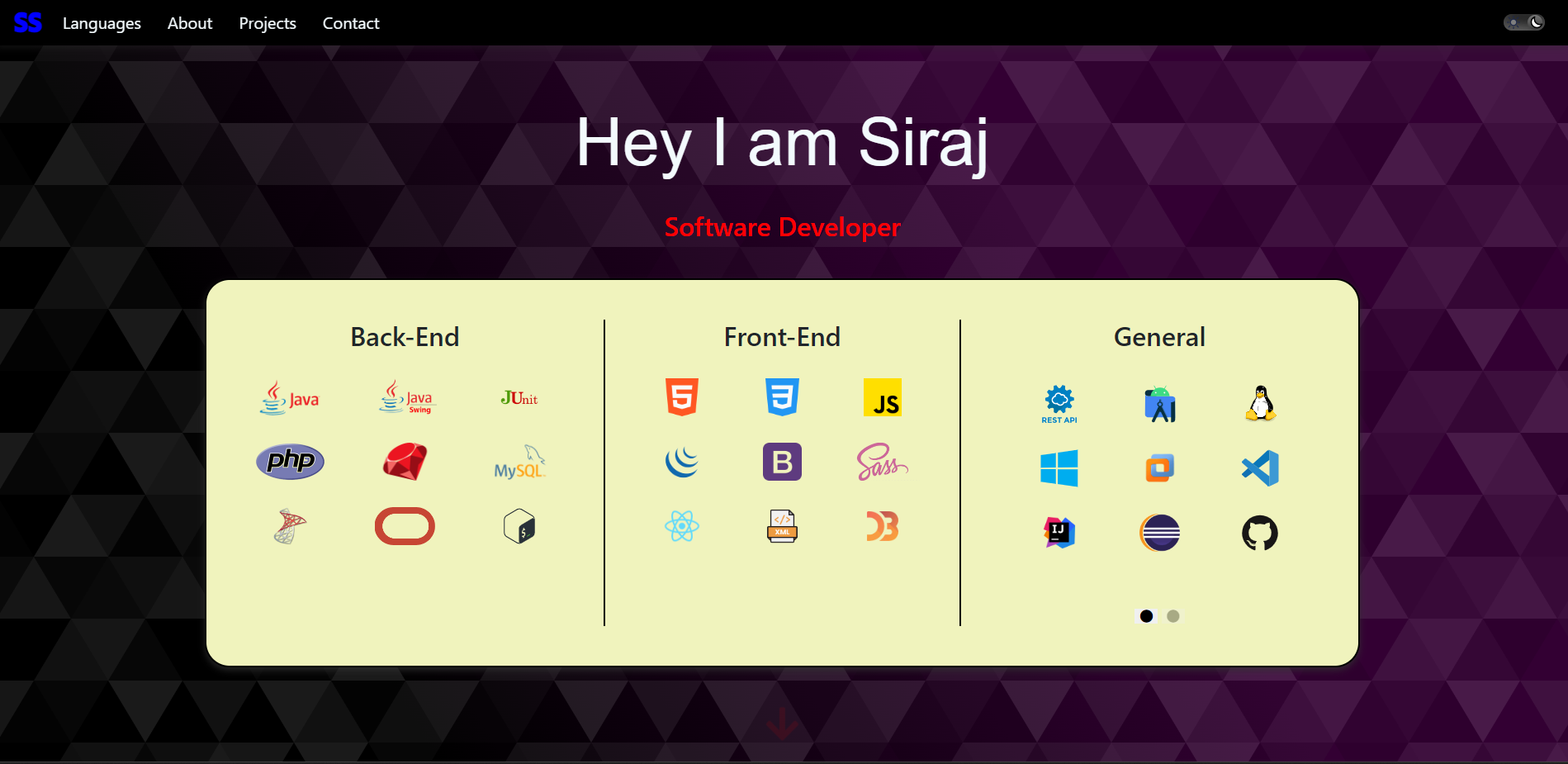Viewport: 1568px width, 764px height.
Task: Click the IntelliJ IDEA icon
Action: (1059, 533)
